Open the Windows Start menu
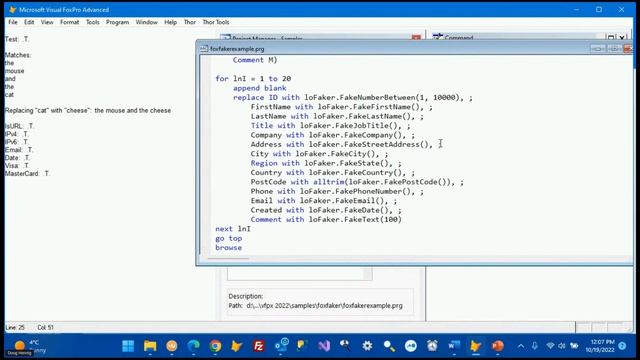640x360 pixels. point(128,346)
